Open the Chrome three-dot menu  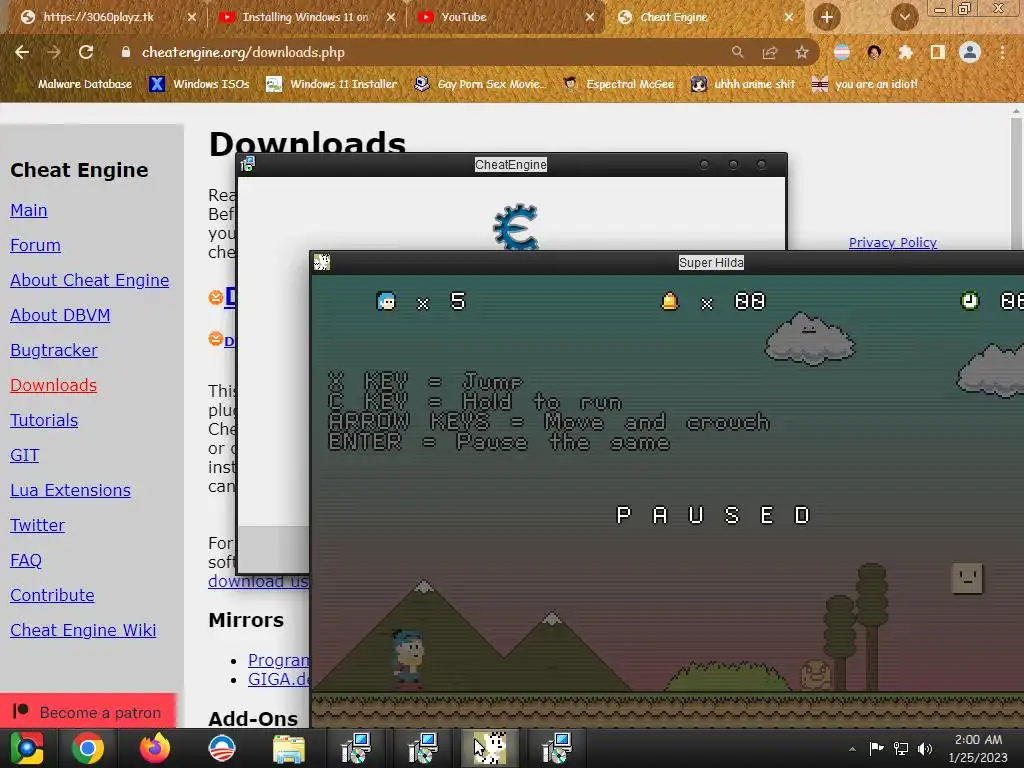tap(1002, 52)
